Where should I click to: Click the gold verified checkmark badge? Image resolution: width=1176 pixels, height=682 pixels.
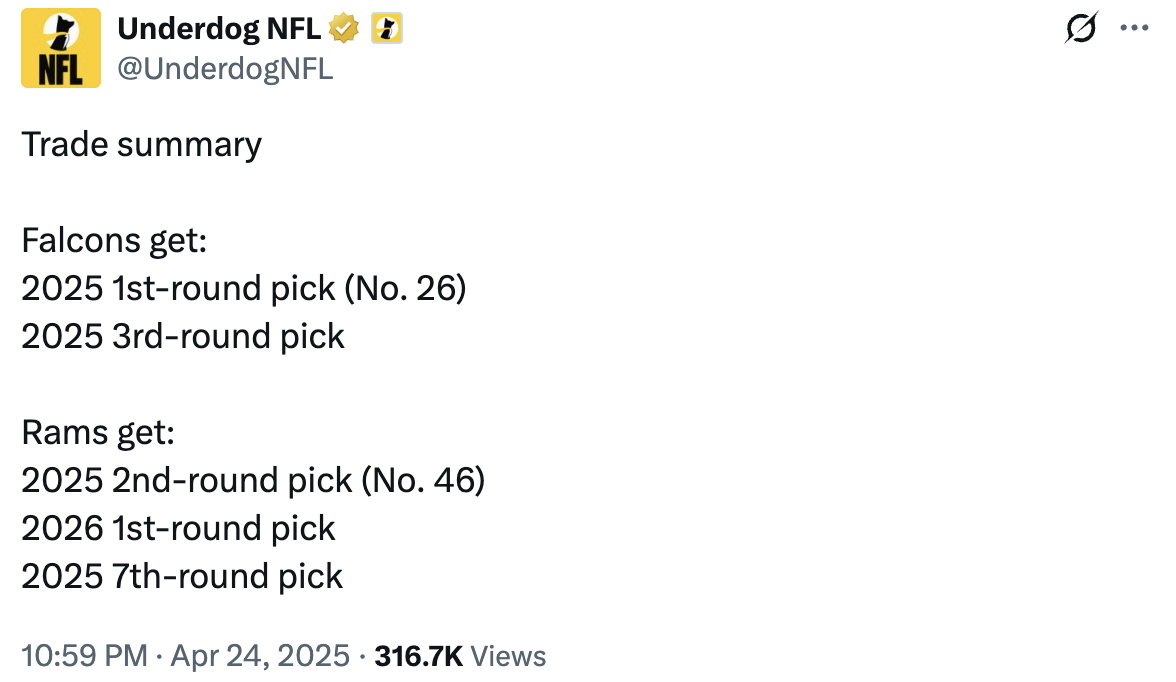[344, 29]
